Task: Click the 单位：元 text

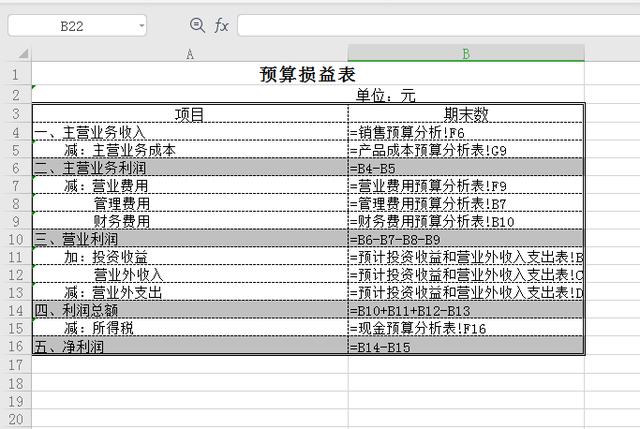Action: click(x=385, y=96)
